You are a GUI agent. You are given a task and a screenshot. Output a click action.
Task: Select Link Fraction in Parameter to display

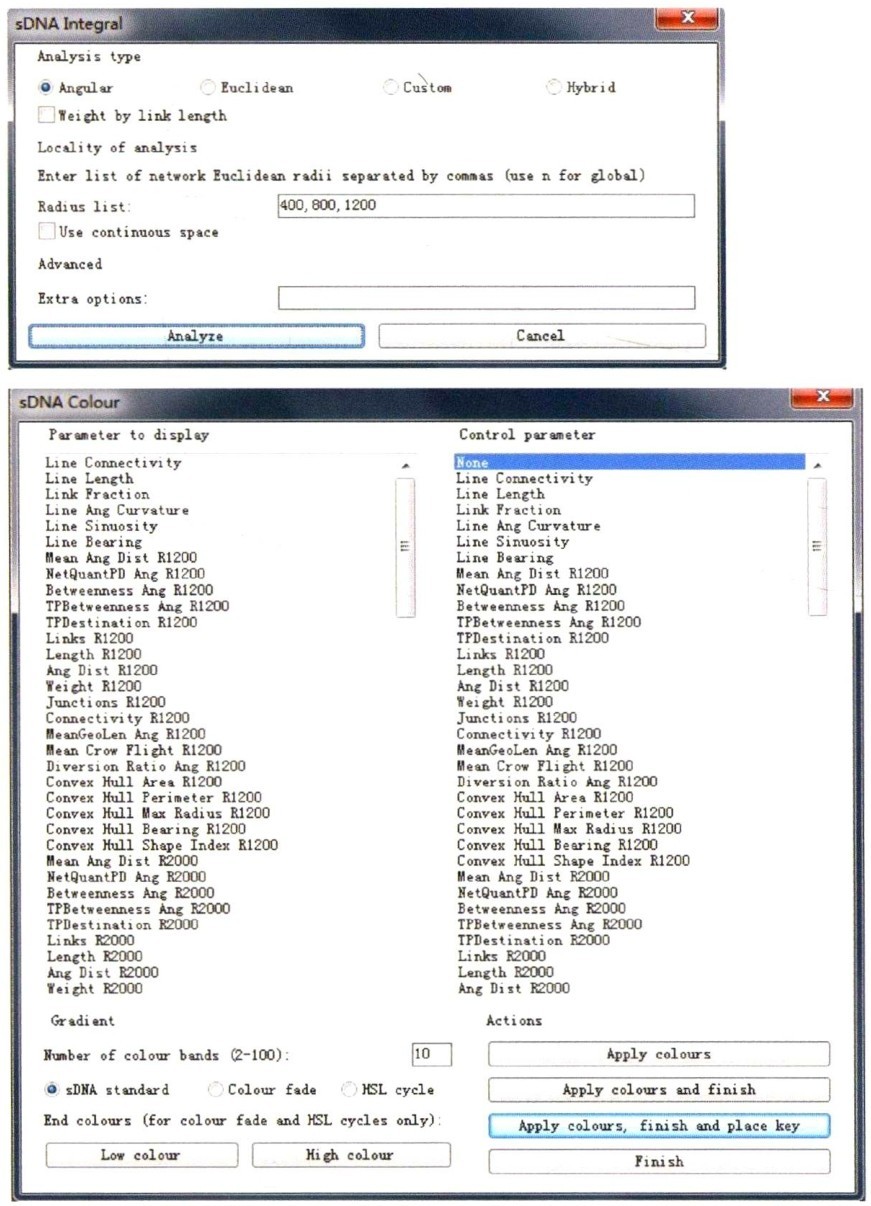click(97, 494)
